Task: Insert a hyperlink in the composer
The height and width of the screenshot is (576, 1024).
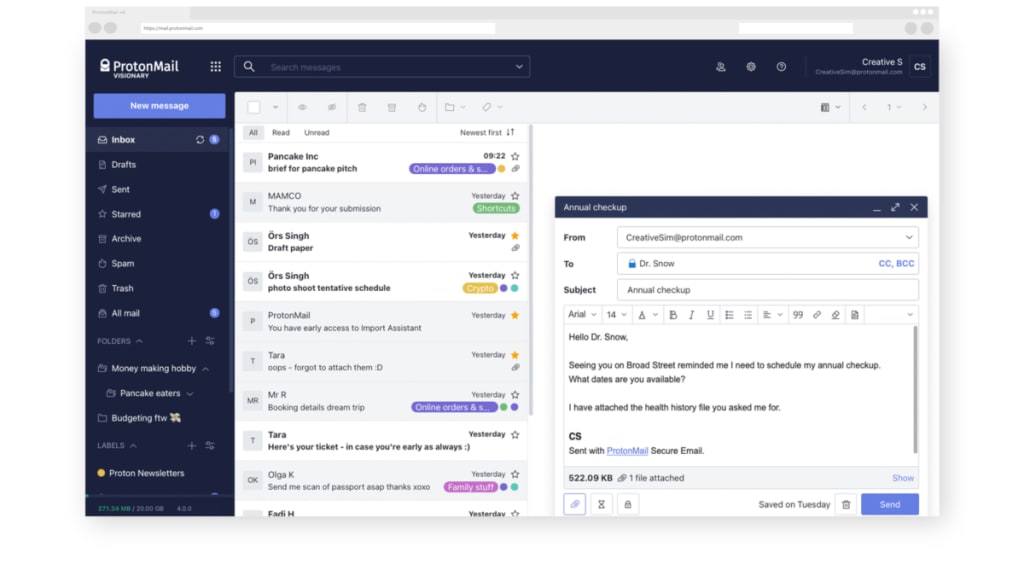Action: (817, 313)
